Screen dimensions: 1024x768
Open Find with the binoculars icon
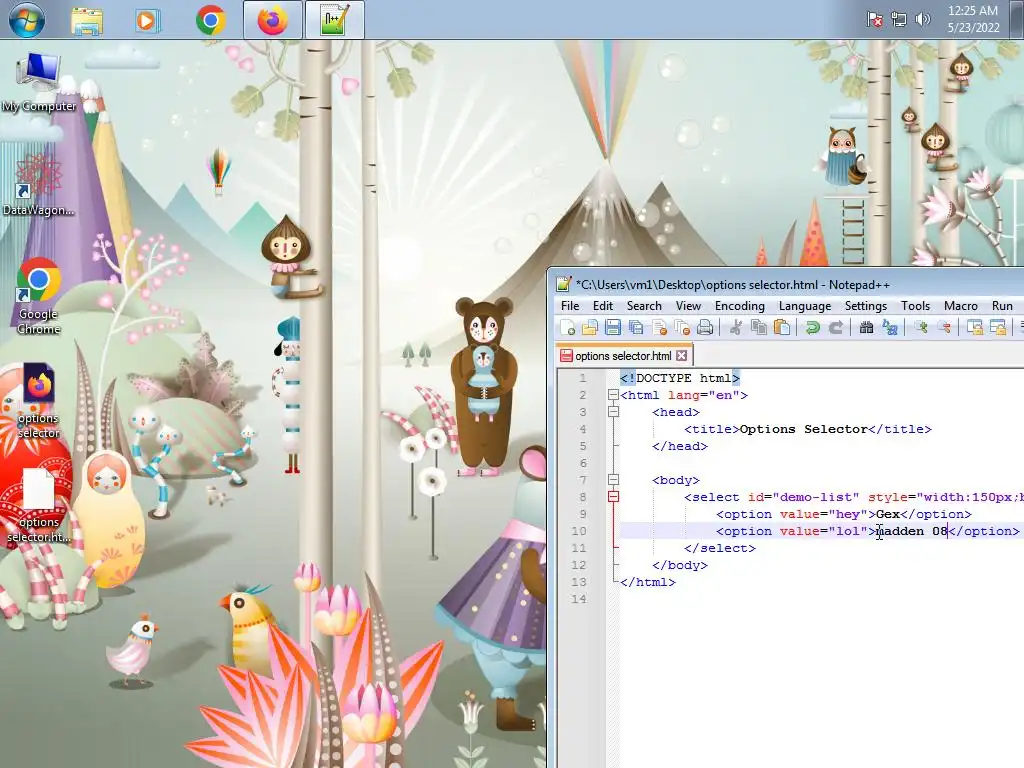coord(867,327)
